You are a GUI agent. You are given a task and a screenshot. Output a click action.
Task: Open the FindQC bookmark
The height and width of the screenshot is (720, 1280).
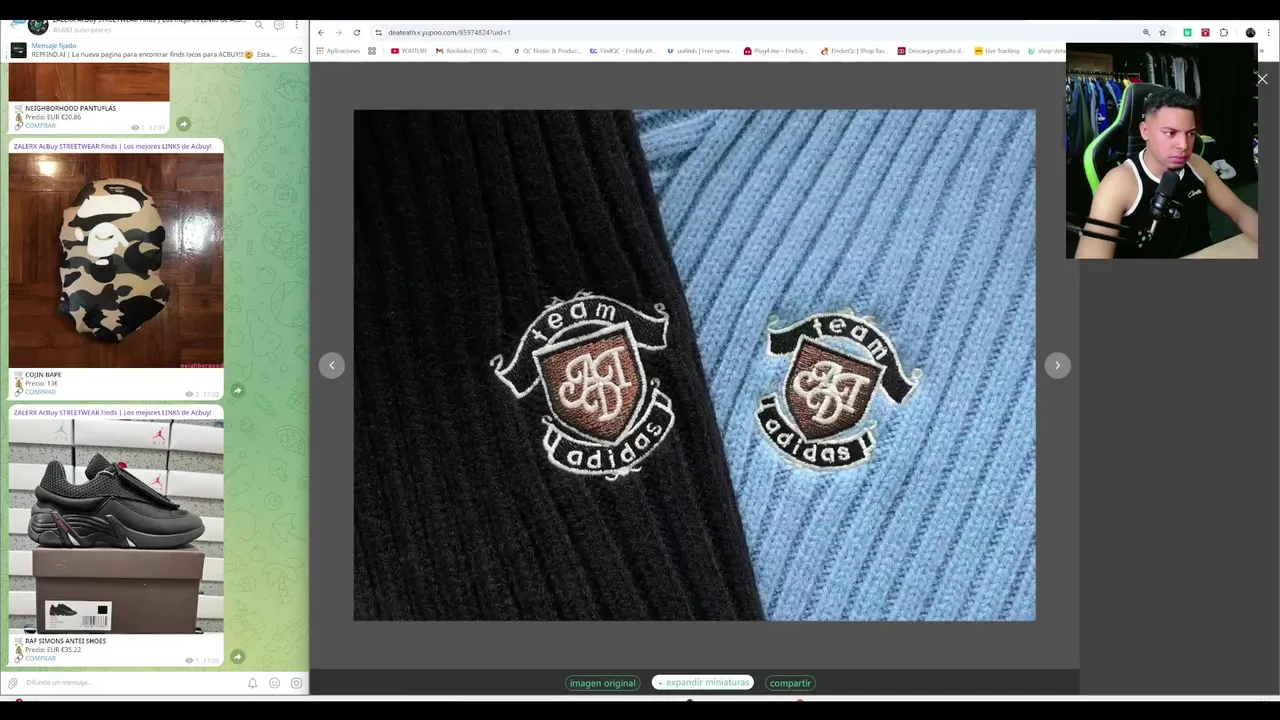(622, 51)
